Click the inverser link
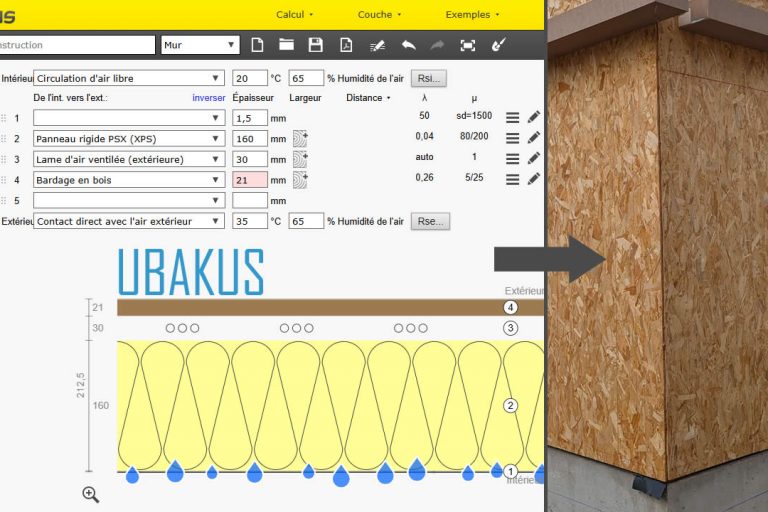 (208, 98)
